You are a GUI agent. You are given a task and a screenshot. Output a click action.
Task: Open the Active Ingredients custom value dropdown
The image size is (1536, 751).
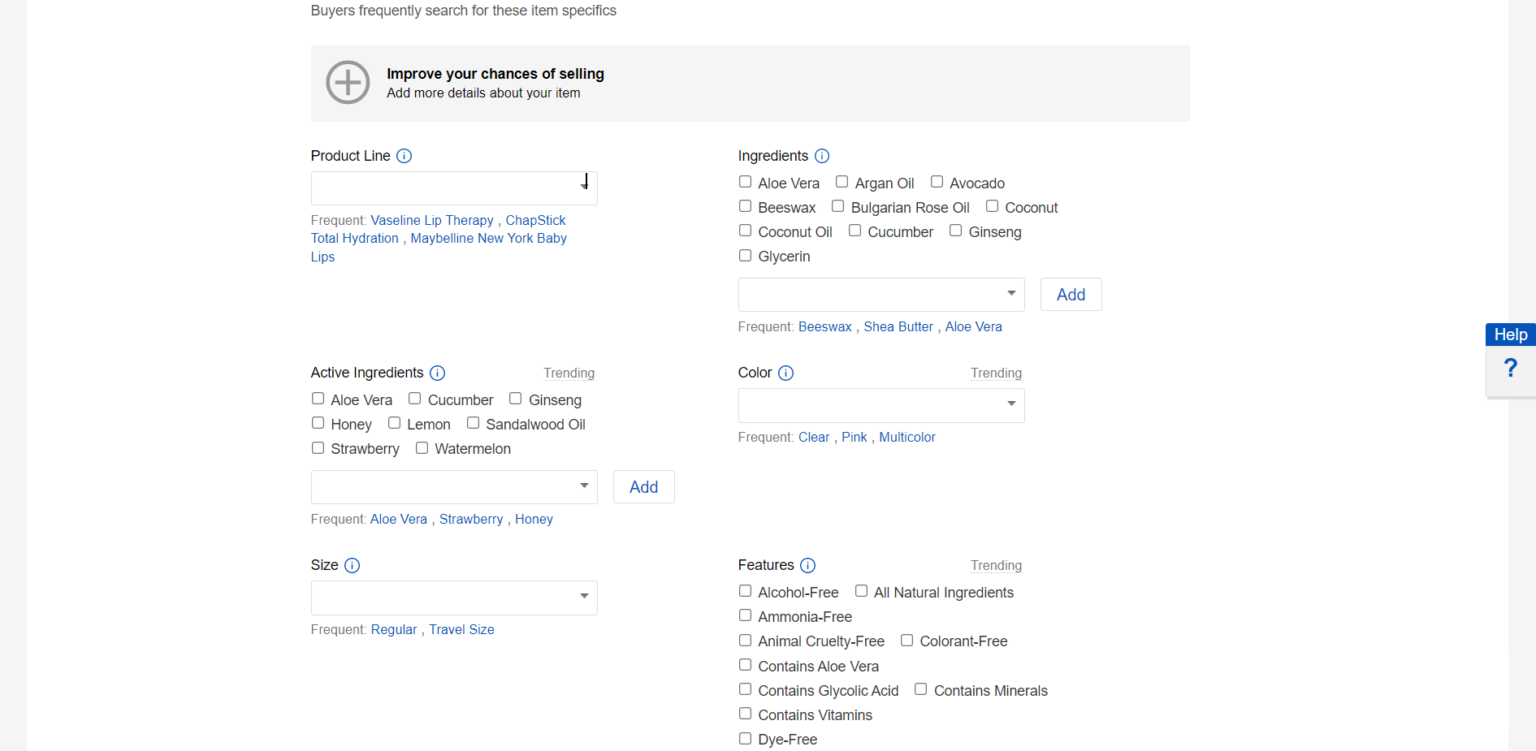pos(454,486)
